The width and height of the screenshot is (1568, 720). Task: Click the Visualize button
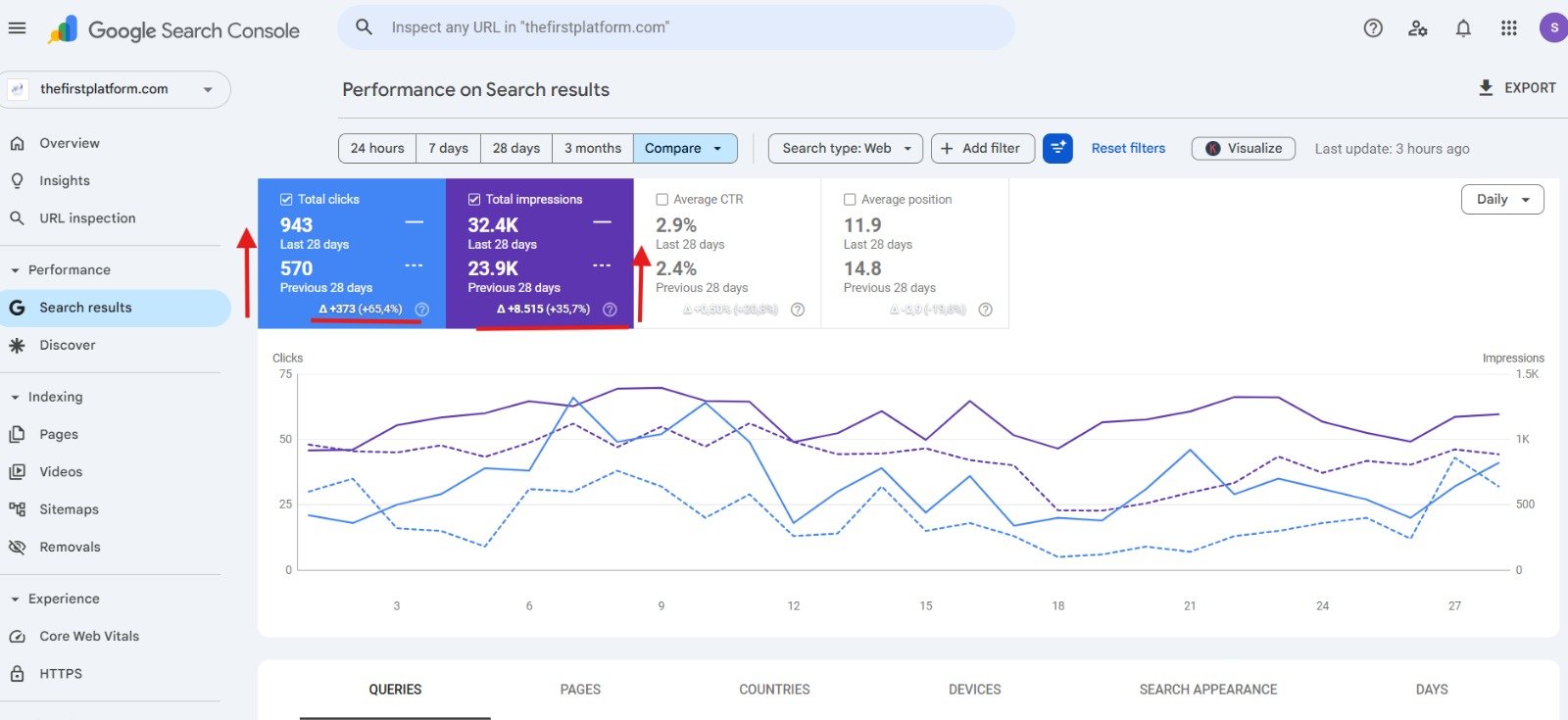(1244, 149)
